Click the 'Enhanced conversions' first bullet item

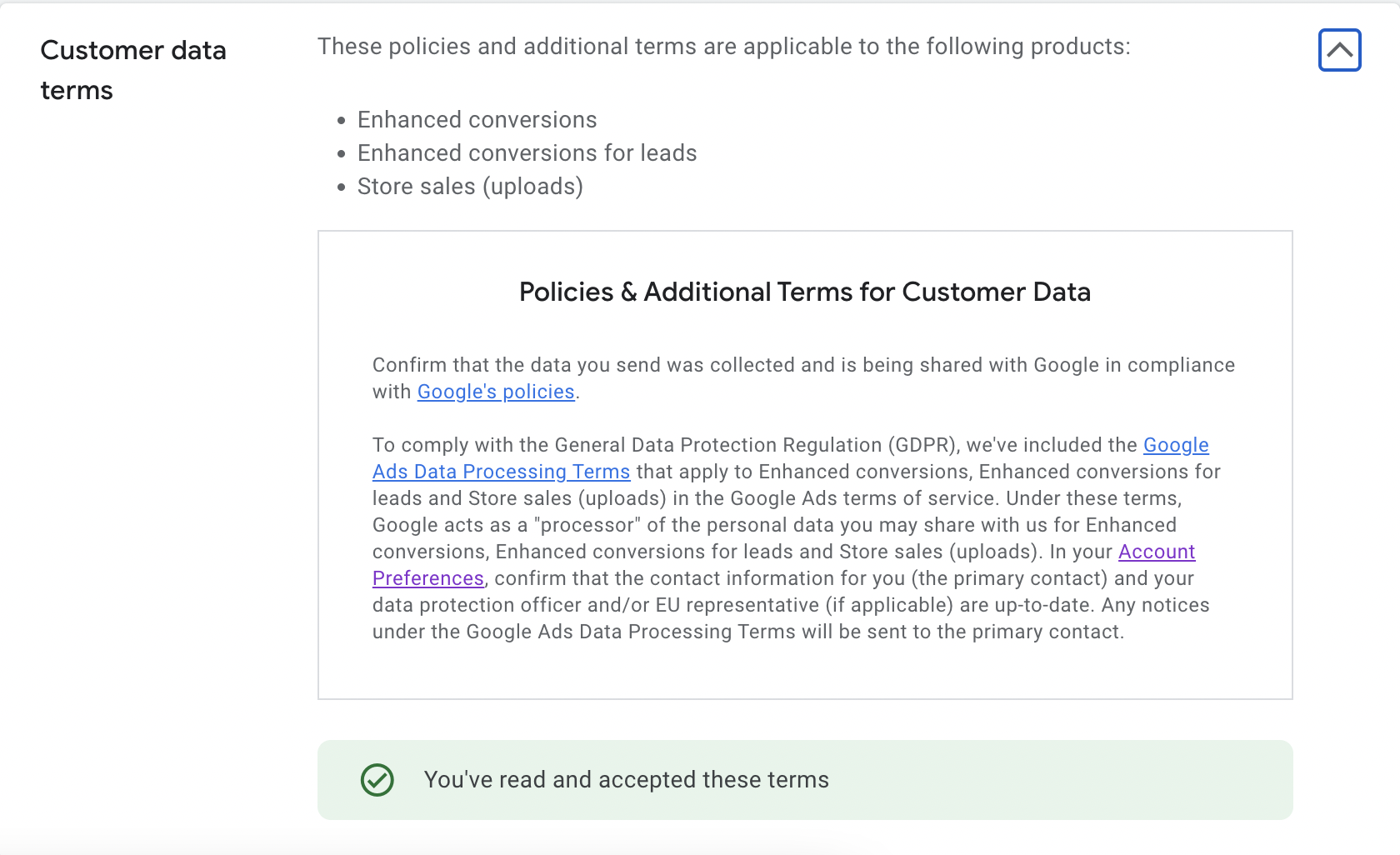[x=477, y=120]
